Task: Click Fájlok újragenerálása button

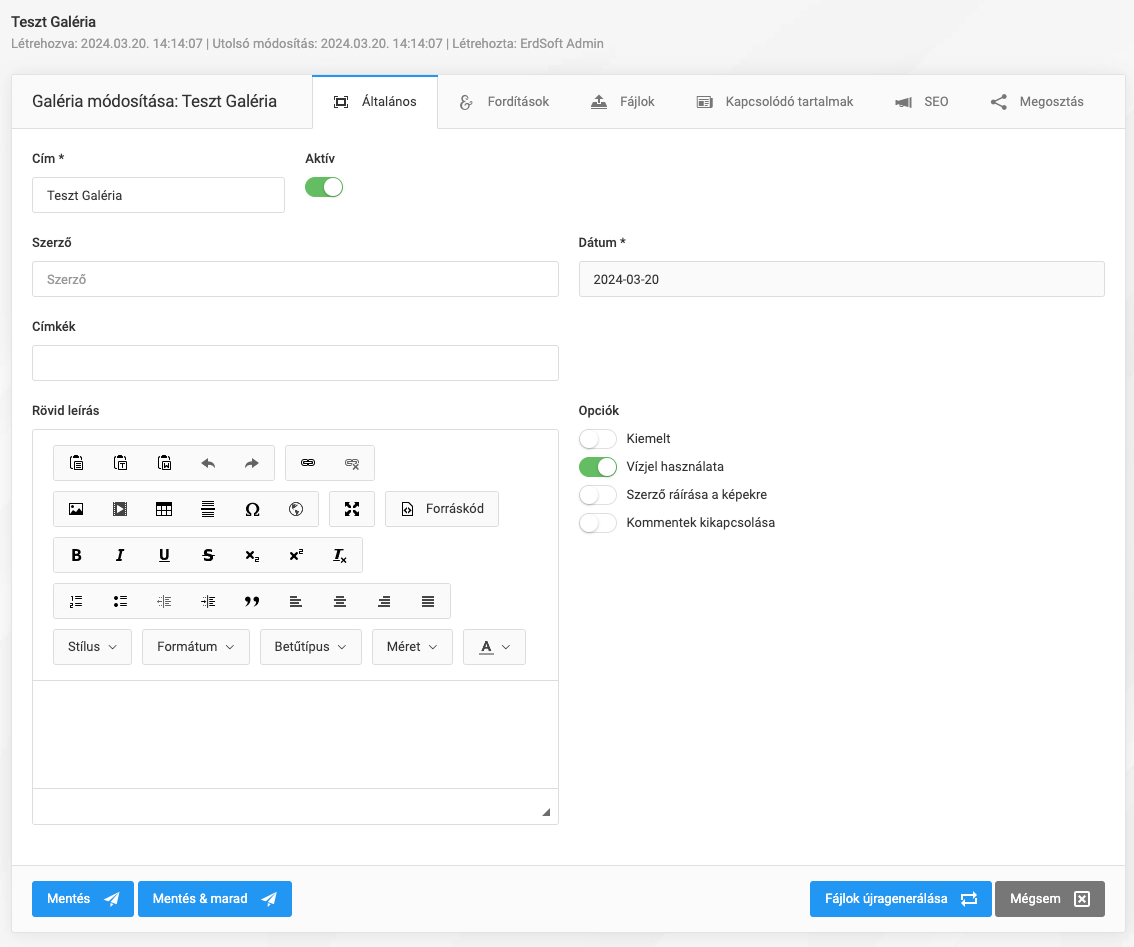Action: 900,899
